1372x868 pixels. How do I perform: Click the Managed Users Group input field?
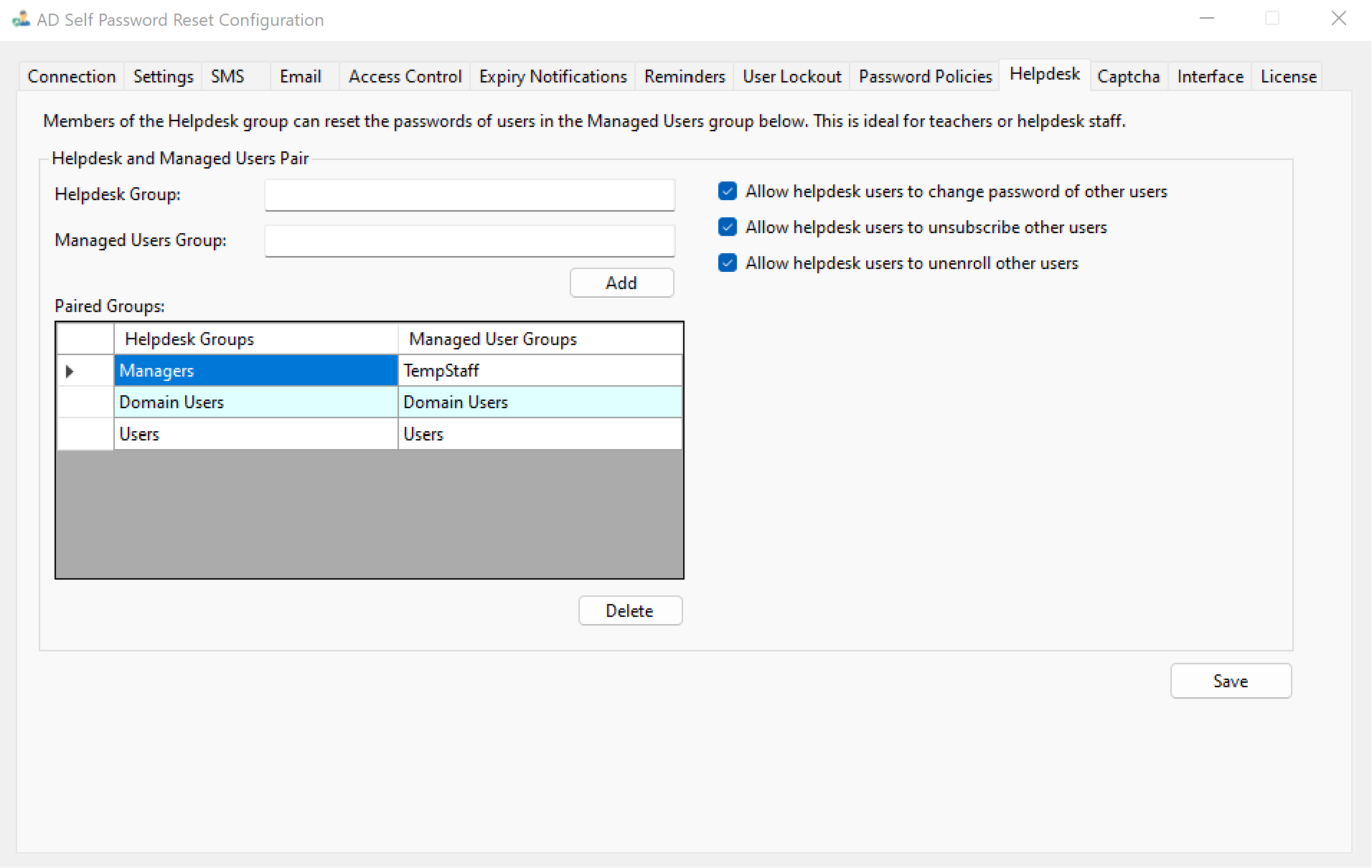470,240
